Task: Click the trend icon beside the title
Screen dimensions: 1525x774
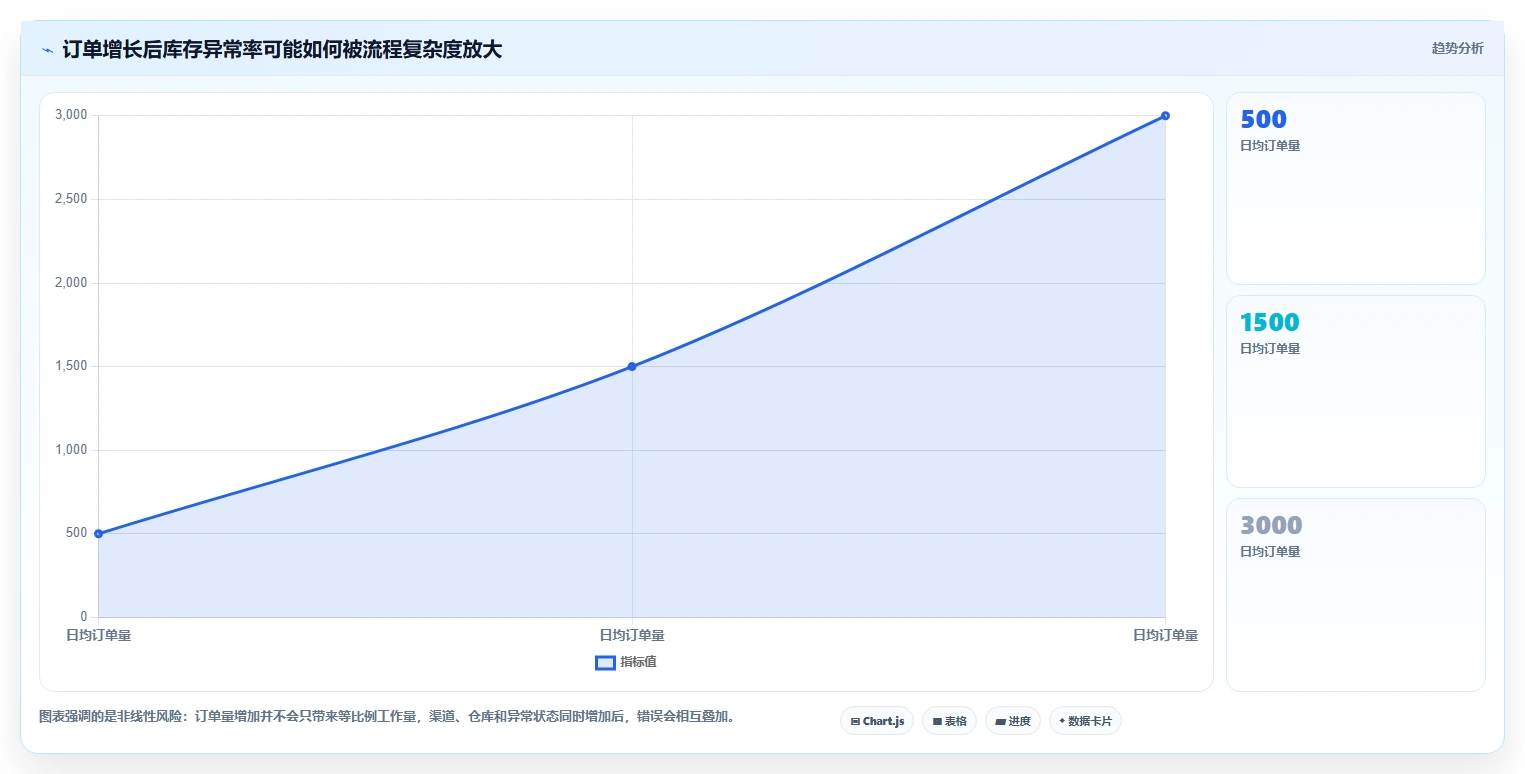Action: (x=47, y=50)
